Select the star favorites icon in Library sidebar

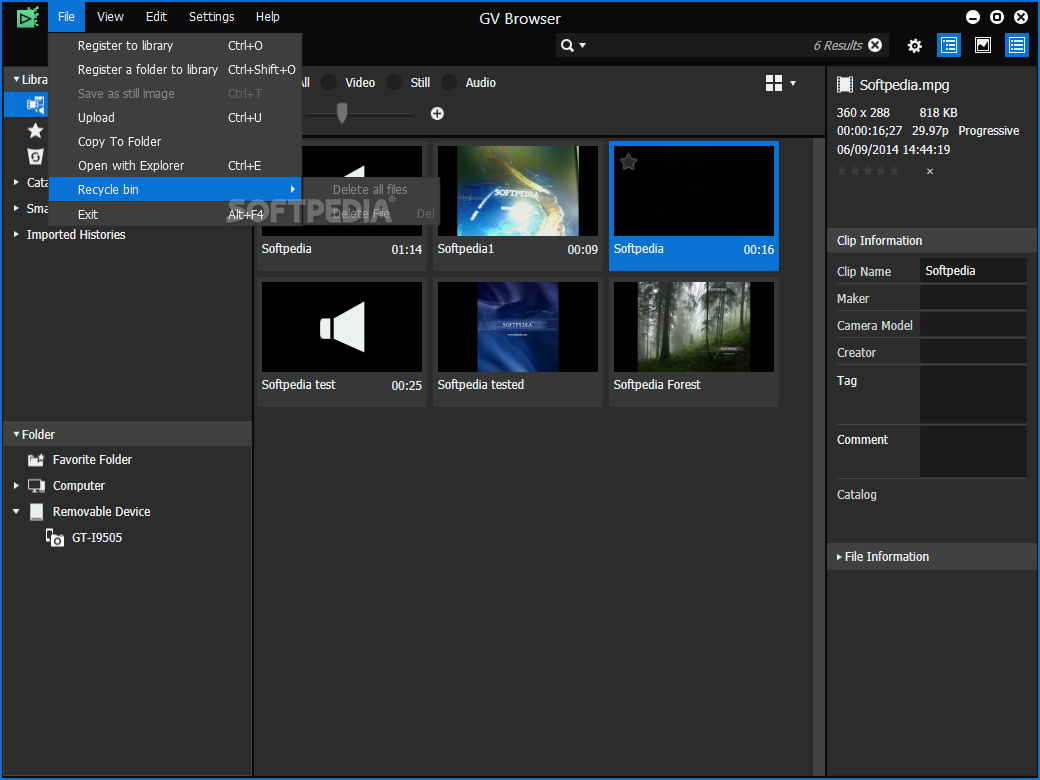(36, 131)
